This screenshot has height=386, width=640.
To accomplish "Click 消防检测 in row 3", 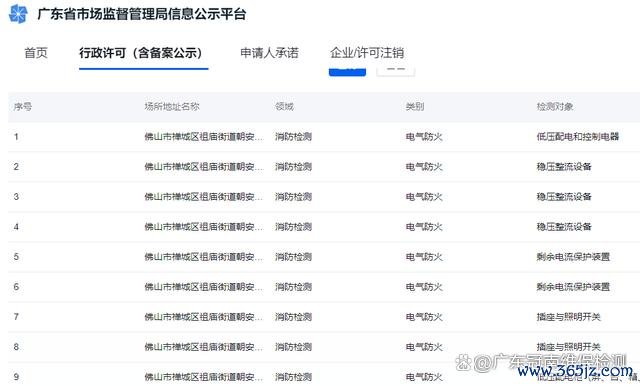I will [x=293, y=197].
